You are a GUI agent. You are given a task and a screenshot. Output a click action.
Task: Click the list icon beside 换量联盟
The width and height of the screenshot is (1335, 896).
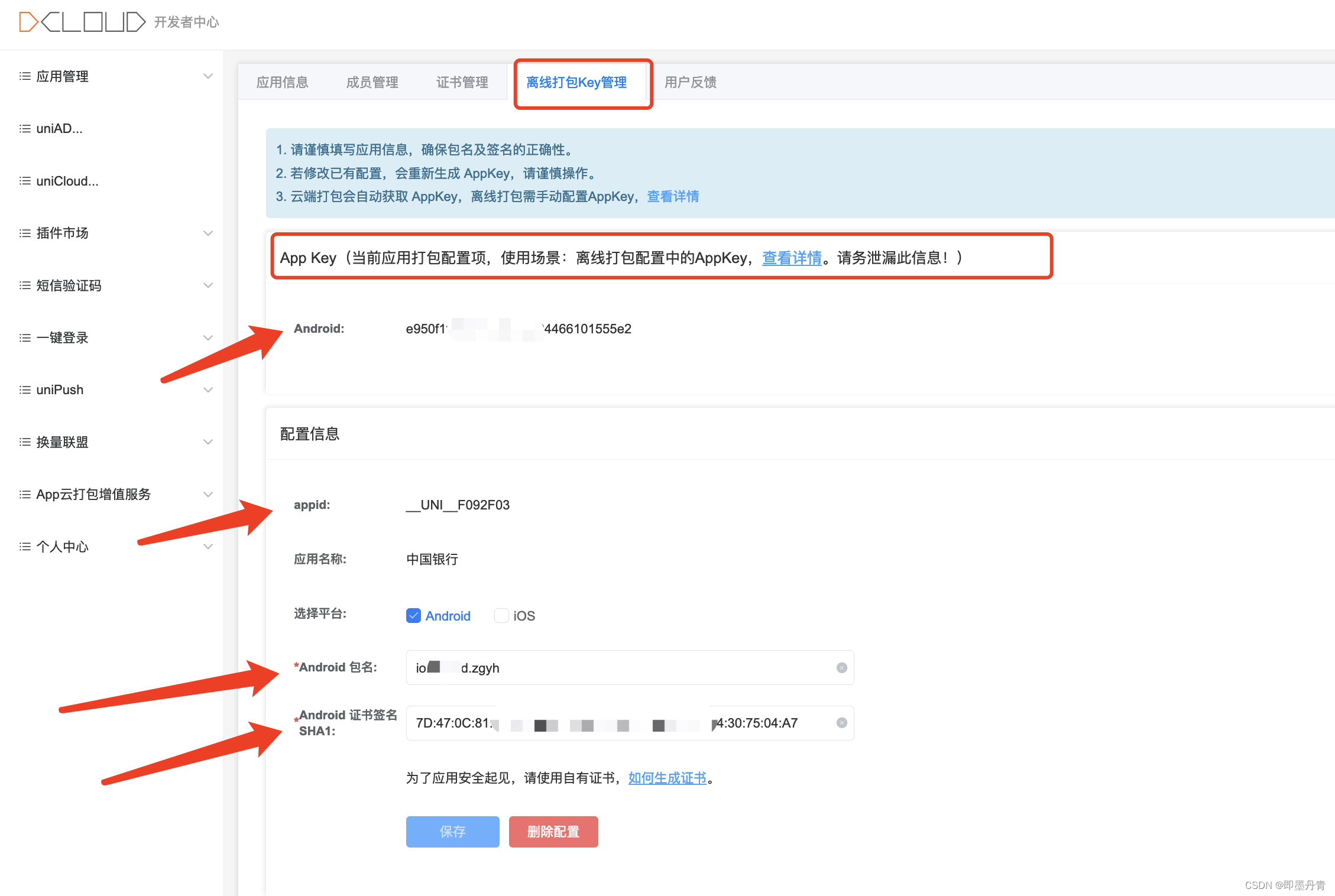click(25, 442)
